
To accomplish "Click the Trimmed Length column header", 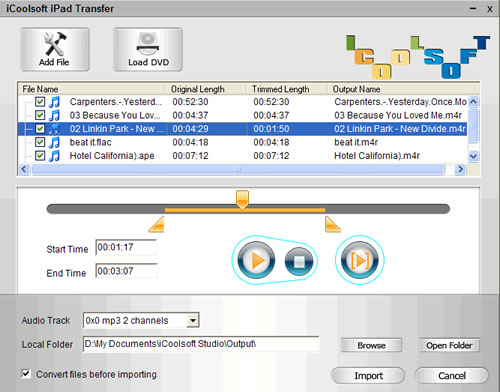I will tap(287, 89).
